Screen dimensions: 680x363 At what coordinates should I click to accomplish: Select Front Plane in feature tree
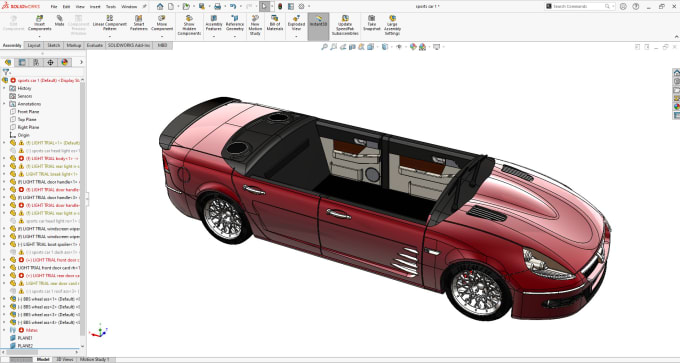pyautogui.click(x=28, y=111)
